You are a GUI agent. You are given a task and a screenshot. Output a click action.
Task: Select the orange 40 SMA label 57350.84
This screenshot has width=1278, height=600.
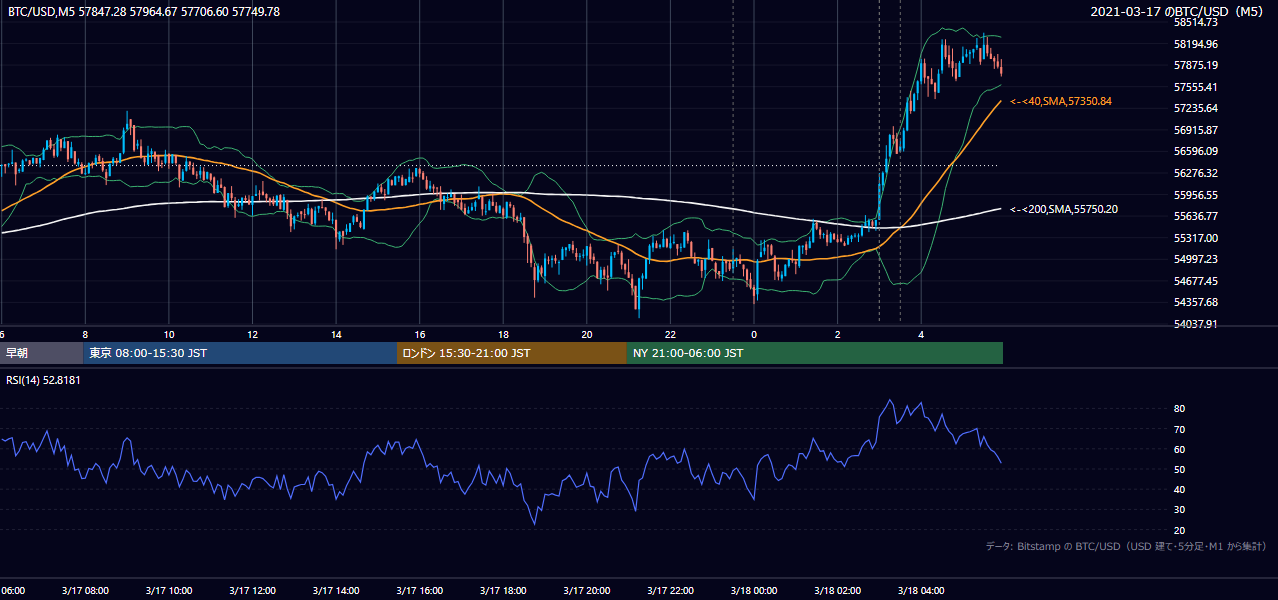[x=1061, y=101]
